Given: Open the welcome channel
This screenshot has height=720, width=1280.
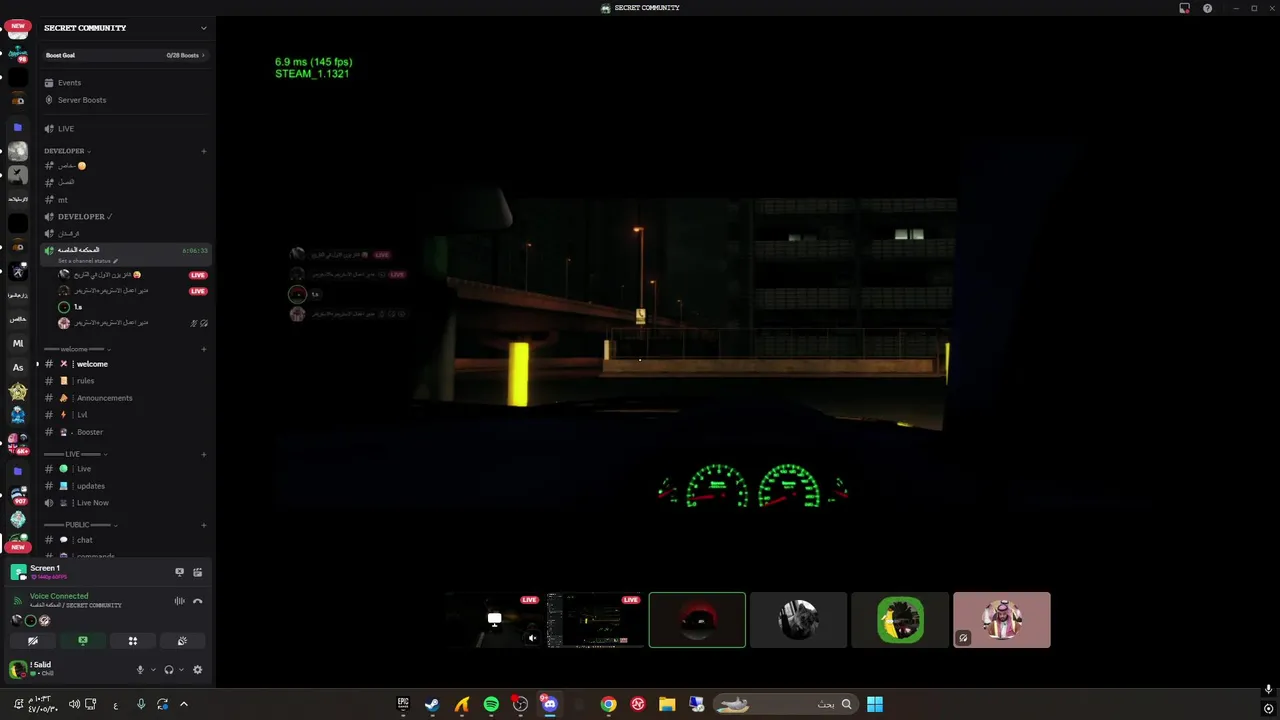Looking at the screenshot, I should pyautogui.click(x=125, y=364).
